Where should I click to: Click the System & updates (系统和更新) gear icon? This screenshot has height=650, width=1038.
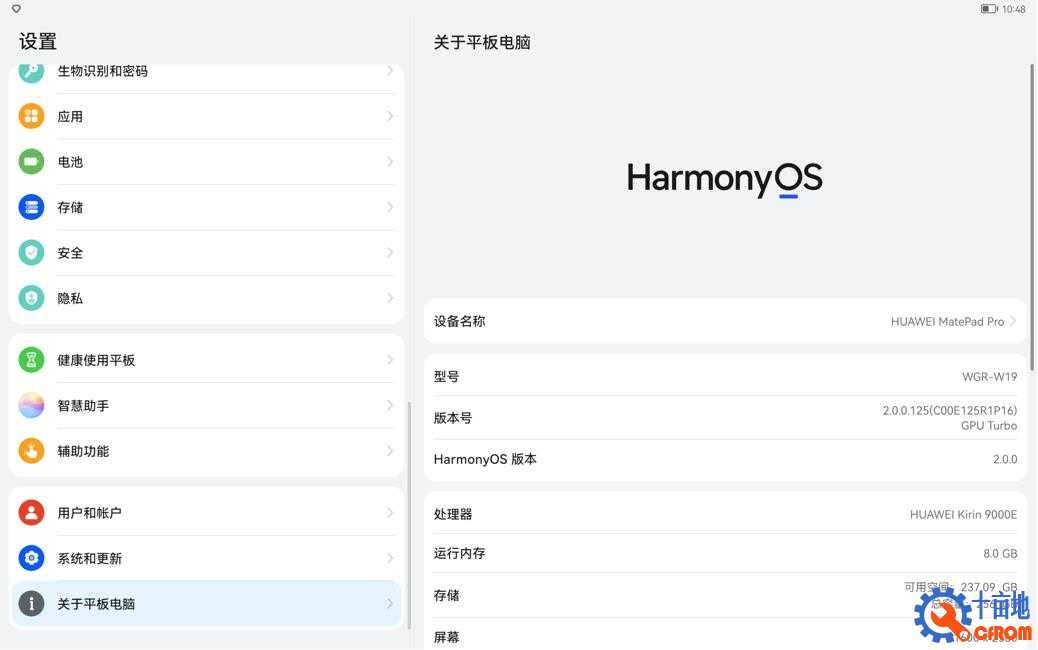[32, 558]
